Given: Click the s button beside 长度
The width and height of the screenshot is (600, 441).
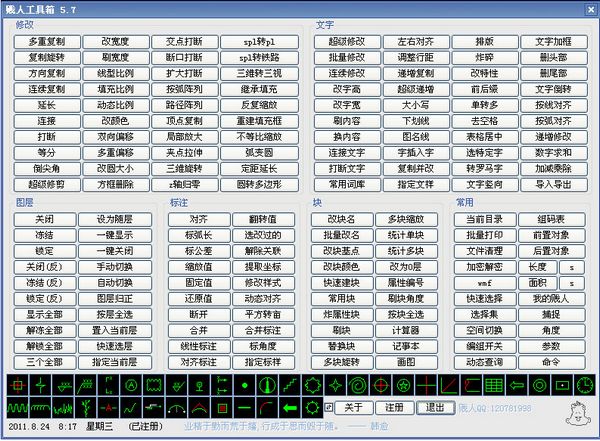Looking at the screenshot, I should coord(571,267).
